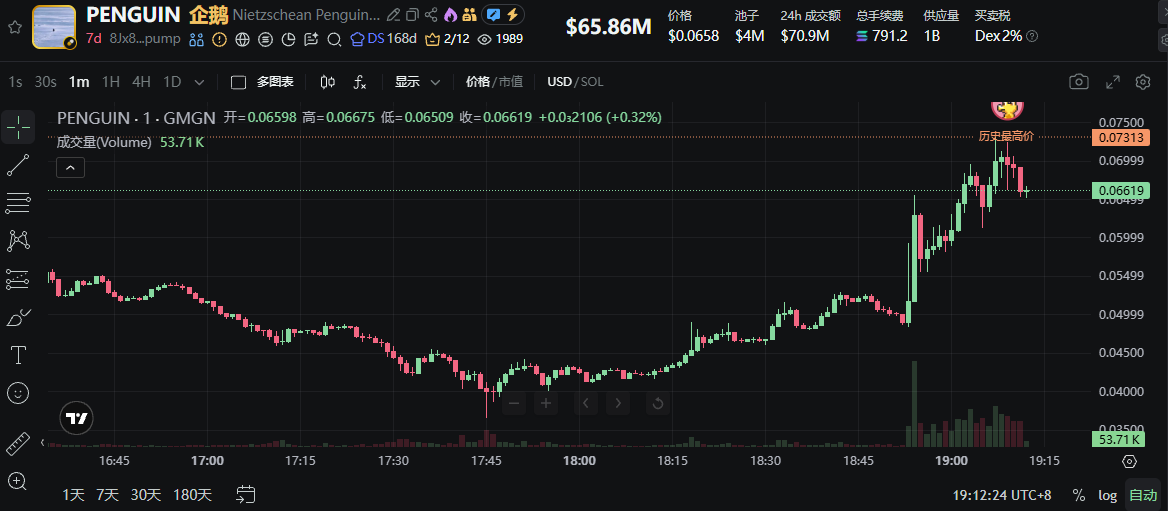1168x511 pixels.
Task: Click the DS 168d chef hat badge
Action: [x=384, y=39]
